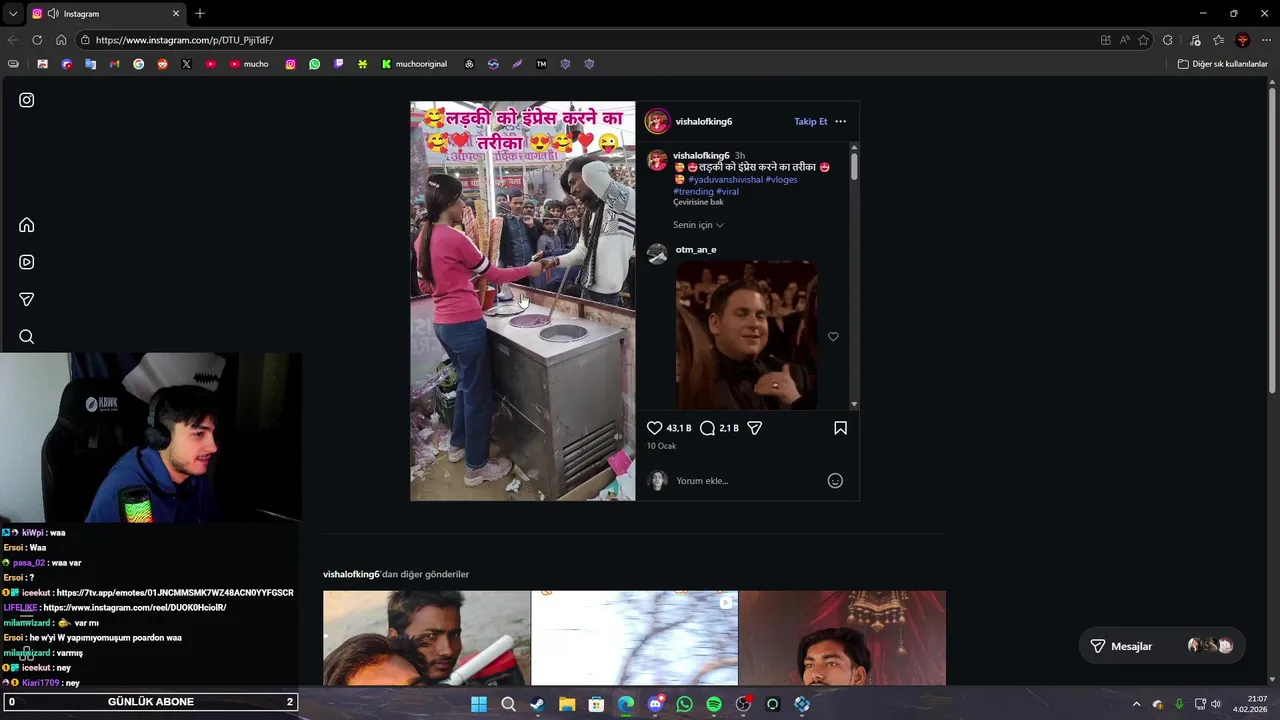Open the LIFELIKE Instagram reel link in chat
The height and width of the screenshot is (720, 1280).
[x=135, y=608]
